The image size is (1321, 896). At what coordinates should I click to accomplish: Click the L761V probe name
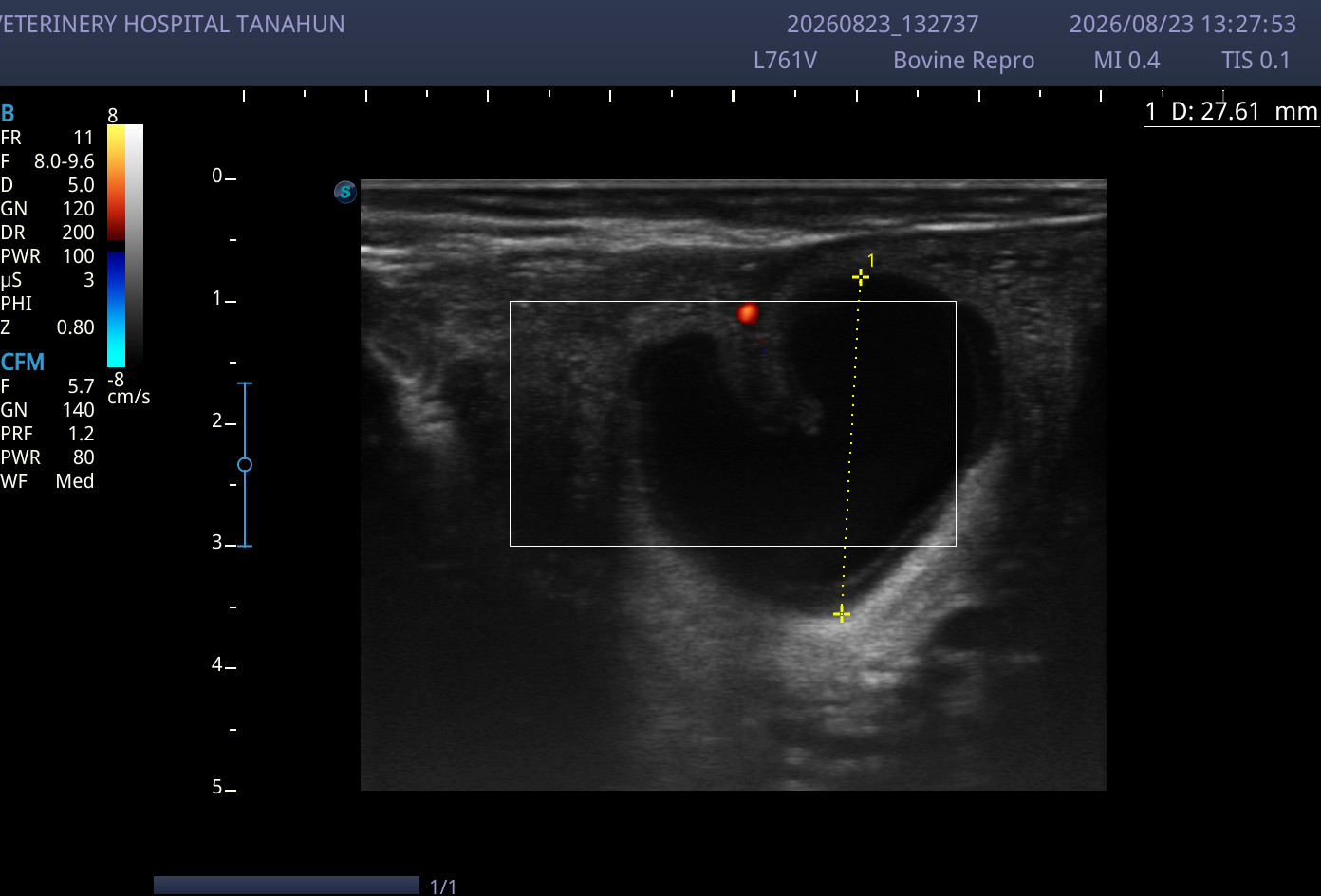pyautogui.click(x=785, y=61)
